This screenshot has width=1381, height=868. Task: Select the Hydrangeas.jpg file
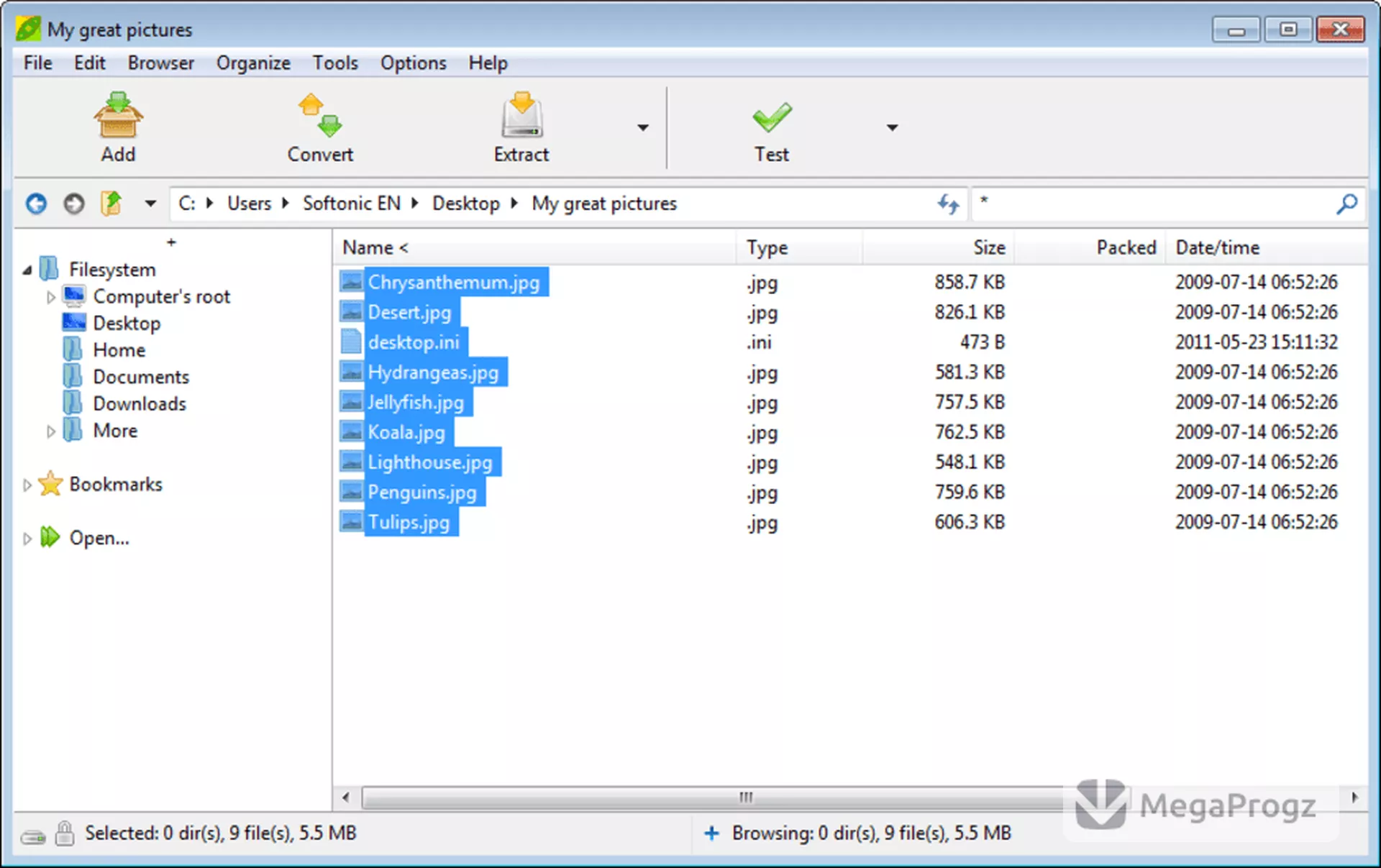coord(433,373)
